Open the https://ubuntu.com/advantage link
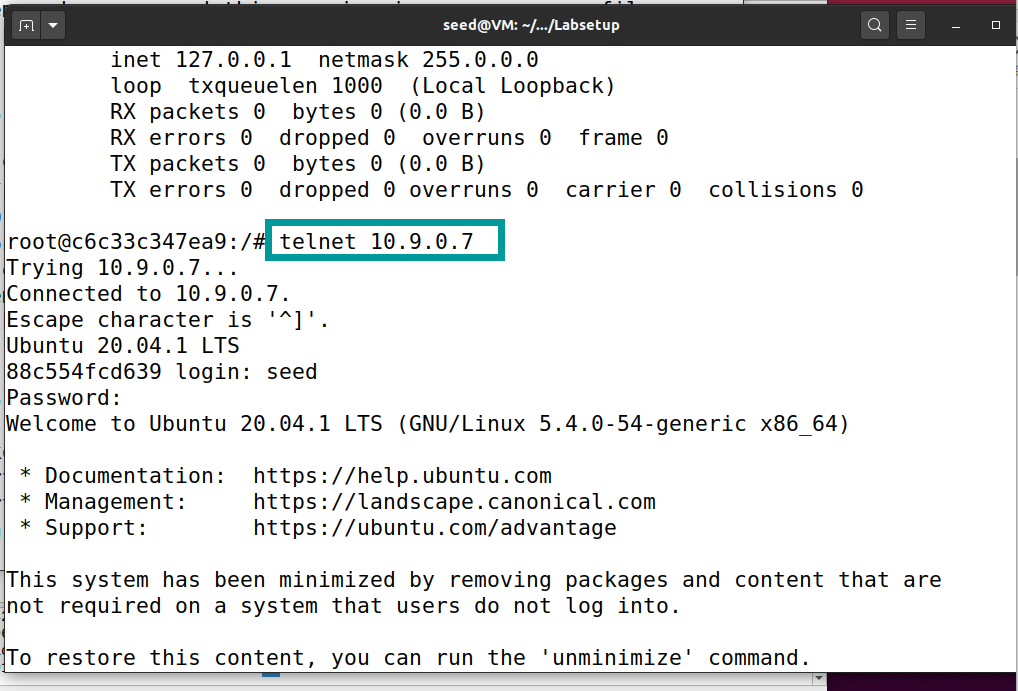 click(434, 527)
